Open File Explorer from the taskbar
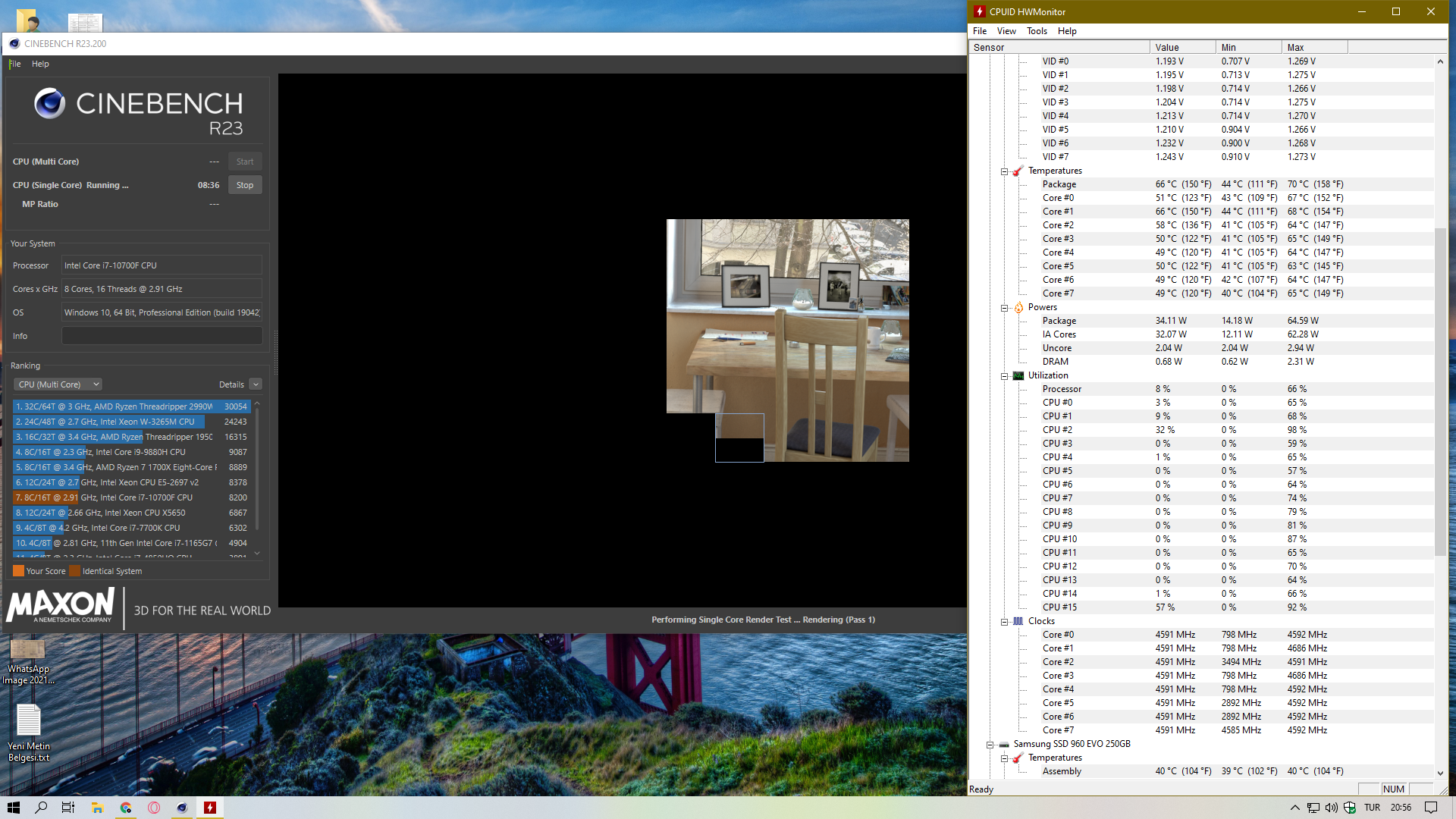The height and width of the screenshot is (819, 1456). (97, 808)
